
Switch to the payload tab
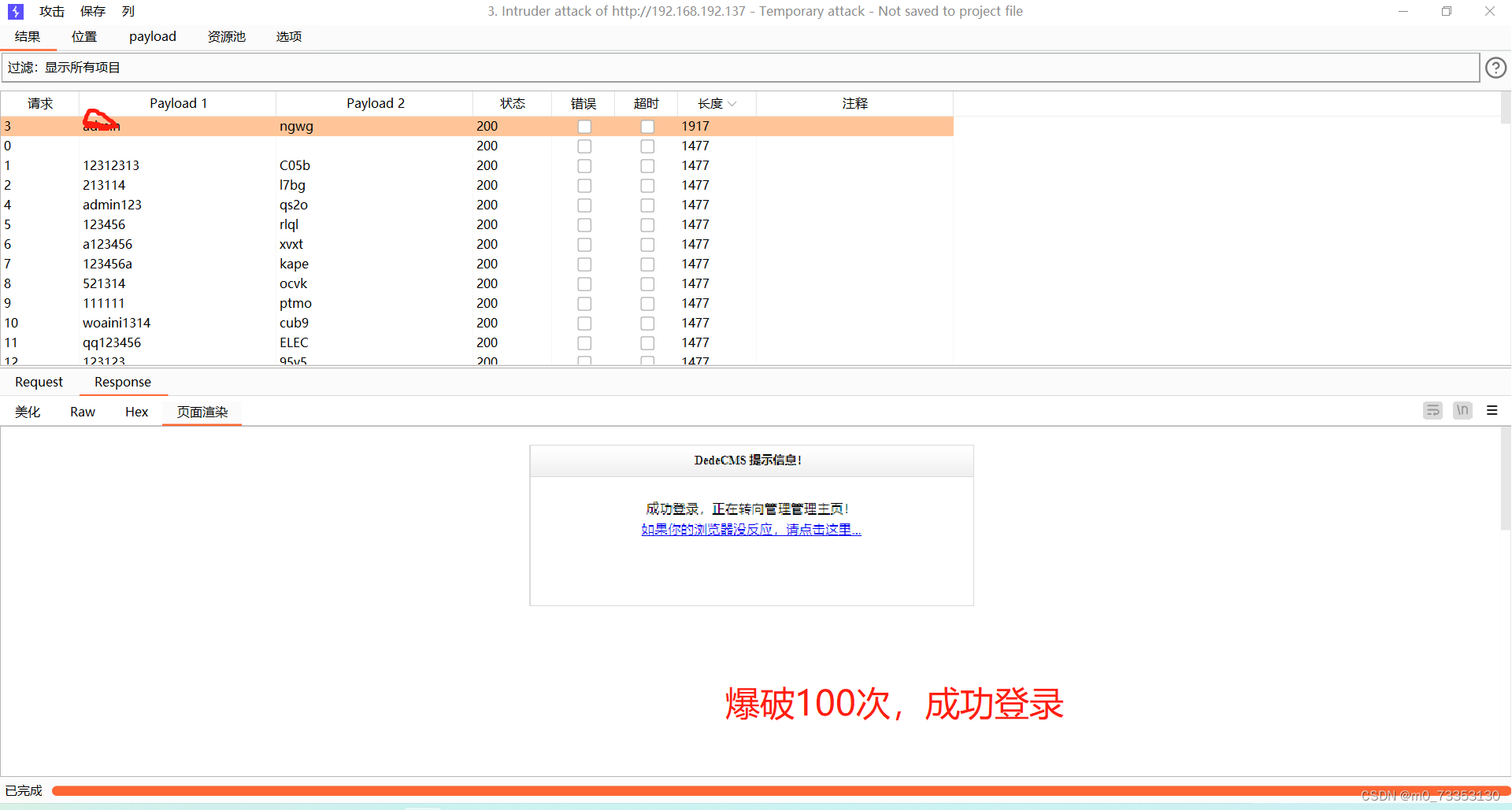click(x=153, y=37)
